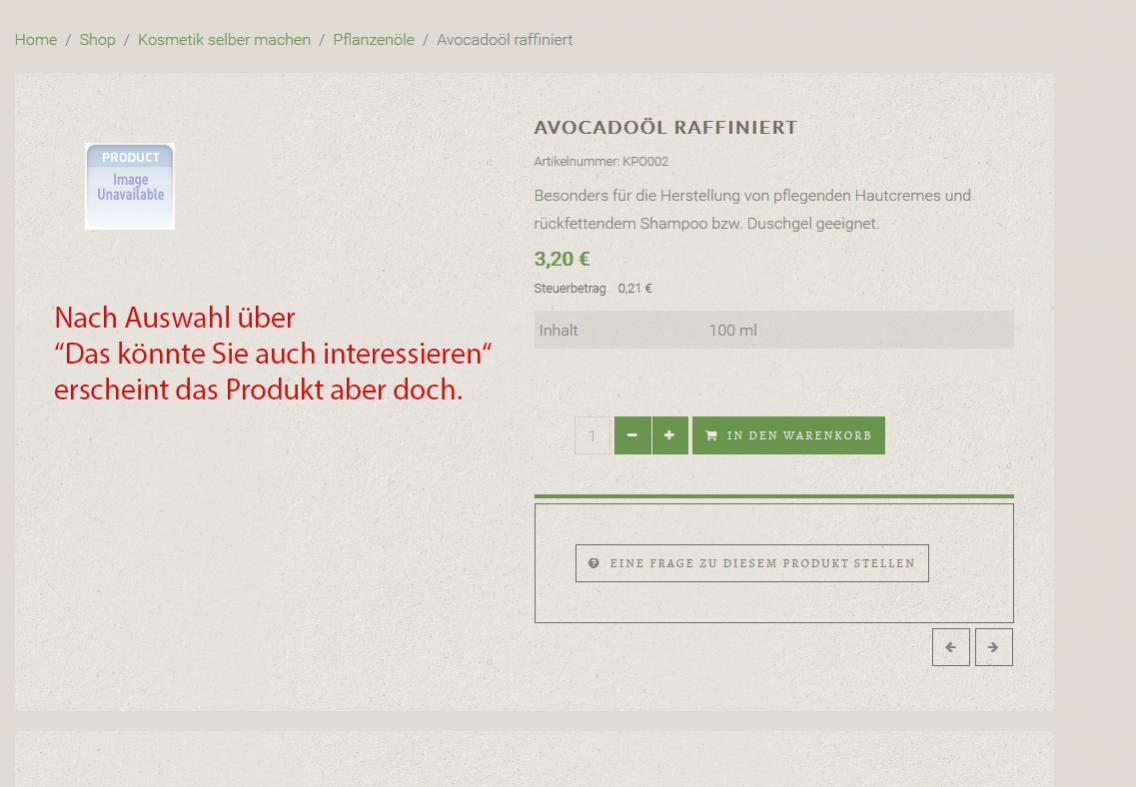Viewport: 1136px width, 787px height.
Task: Increase quantity with the plus button
Action: click(x=669, y=436)
